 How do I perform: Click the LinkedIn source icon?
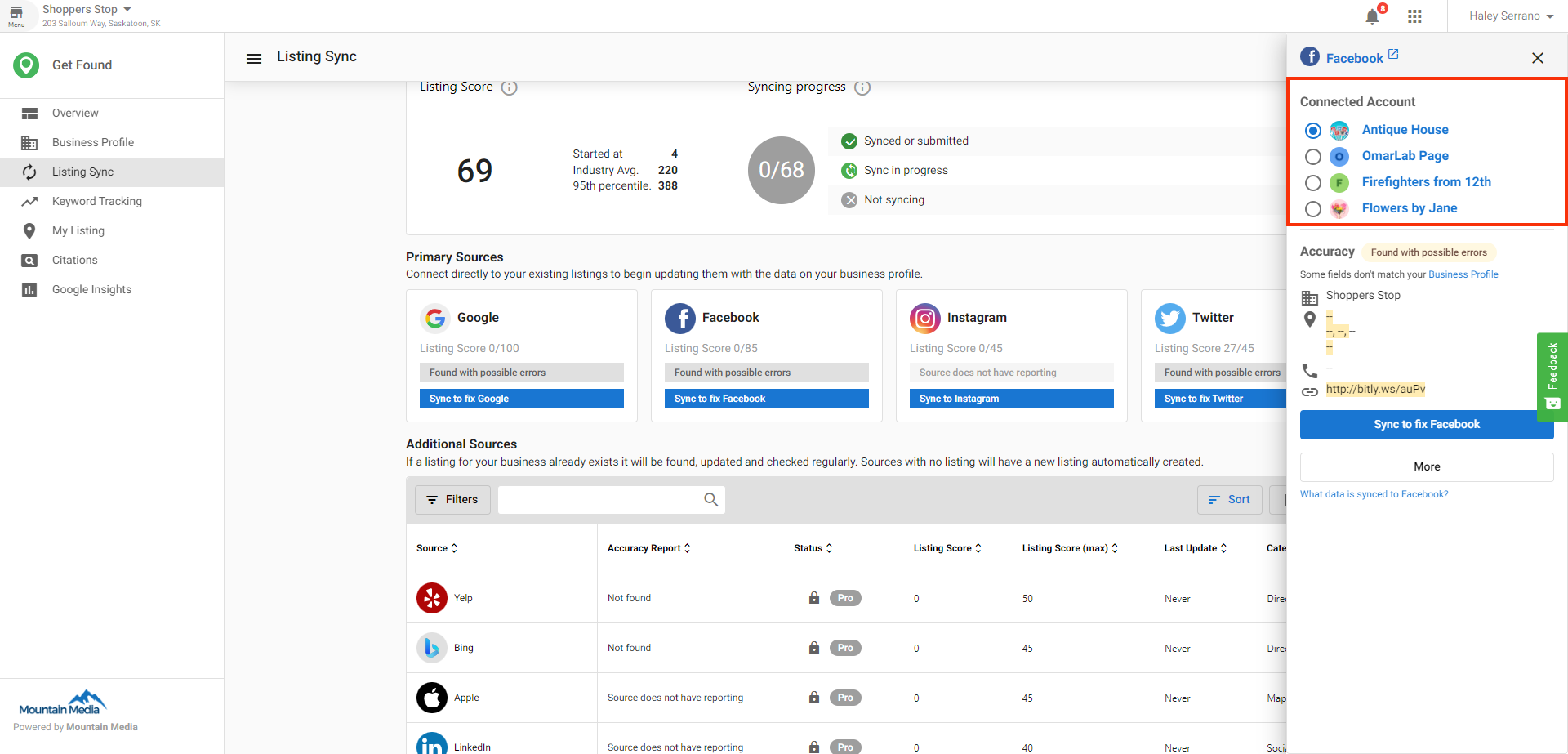(x=432, y=745)
